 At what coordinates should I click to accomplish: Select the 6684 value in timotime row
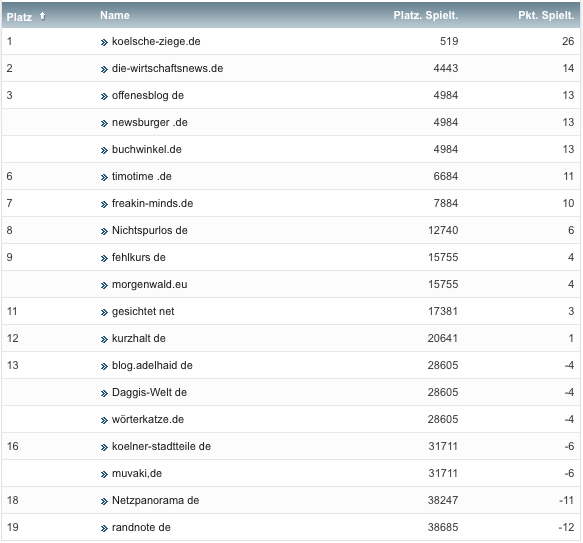point(446,176)
